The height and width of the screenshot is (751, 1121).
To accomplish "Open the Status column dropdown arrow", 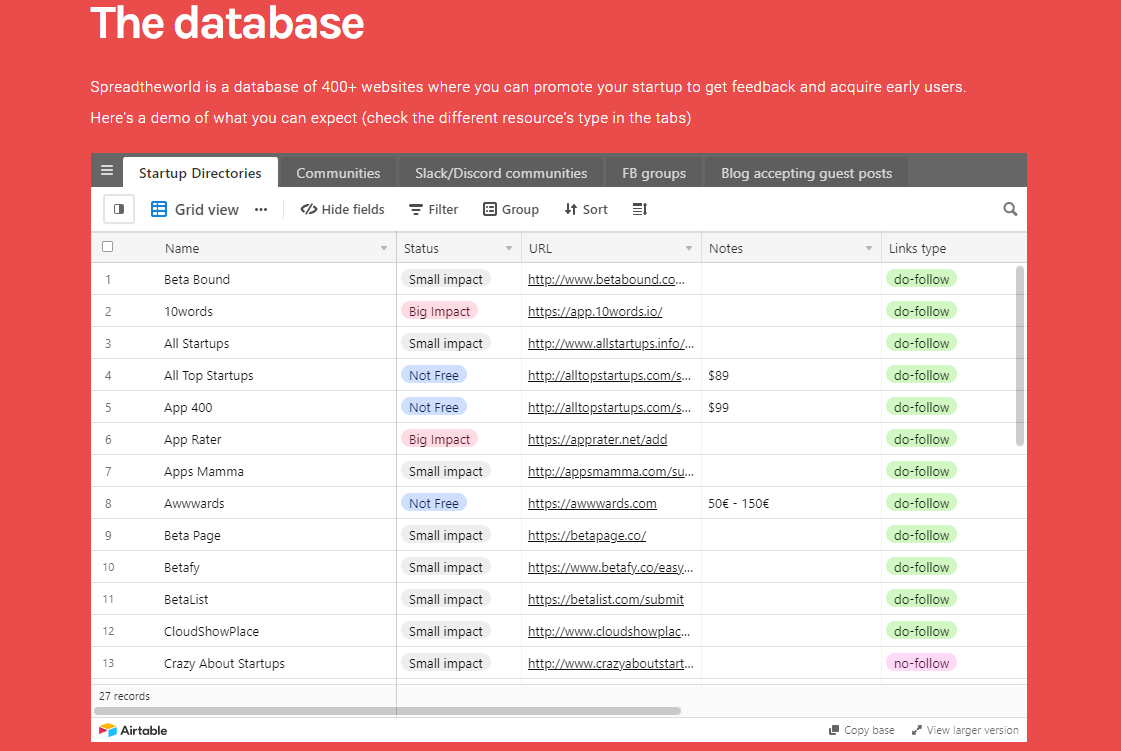I will tap(509, 248).
